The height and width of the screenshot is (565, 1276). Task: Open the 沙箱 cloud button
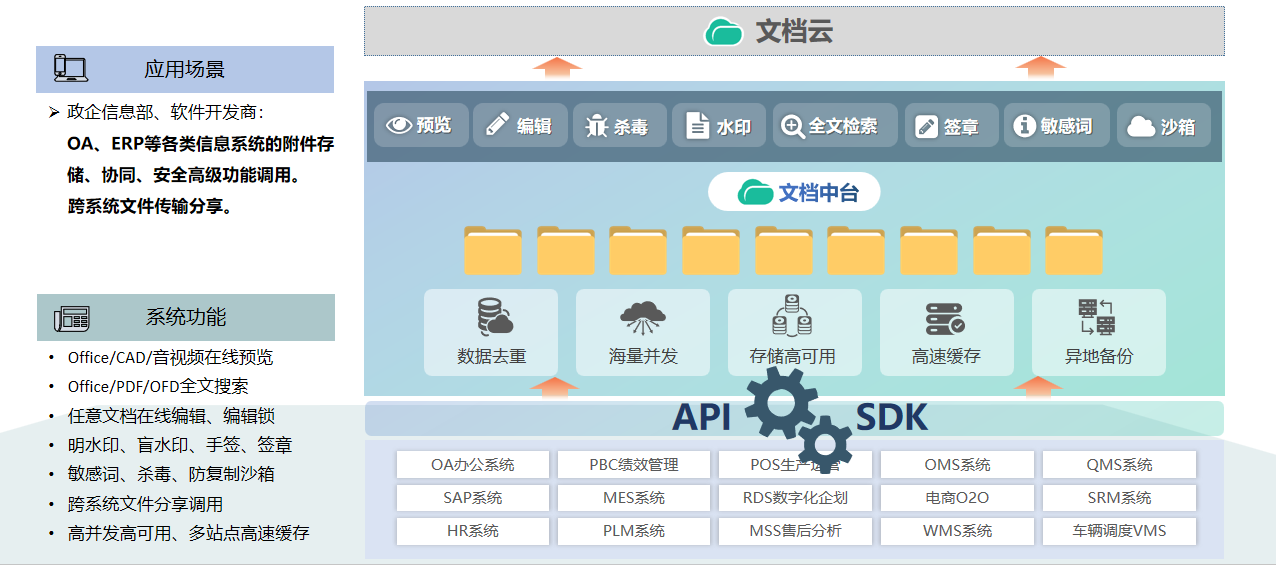(x=1163, y=126)
